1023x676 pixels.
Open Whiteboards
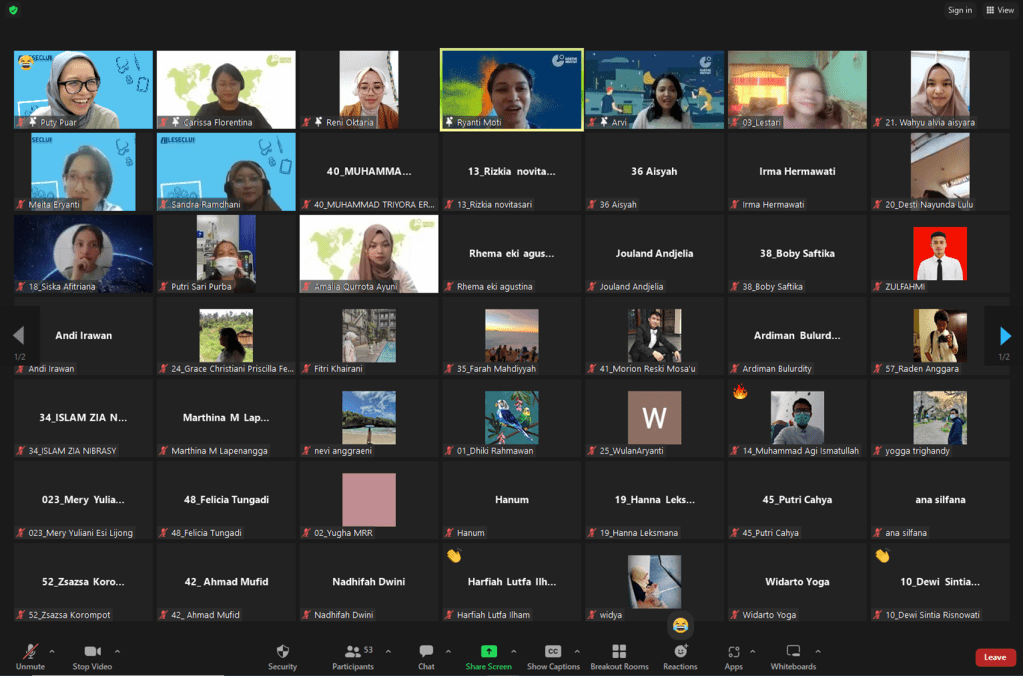[x=793, y=652]
